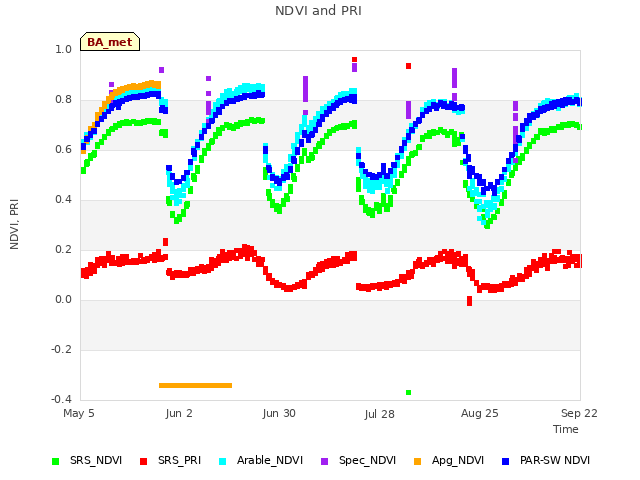Select the SRS_NDVI legend label
The image size is (640, 480).
[96, 460]
